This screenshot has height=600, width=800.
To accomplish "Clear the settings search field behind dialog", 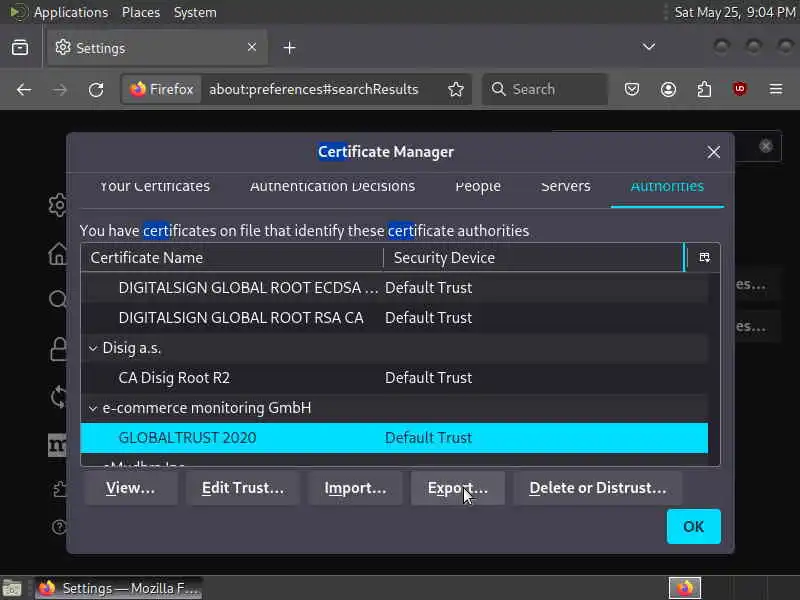I will [x=765, y=146].
